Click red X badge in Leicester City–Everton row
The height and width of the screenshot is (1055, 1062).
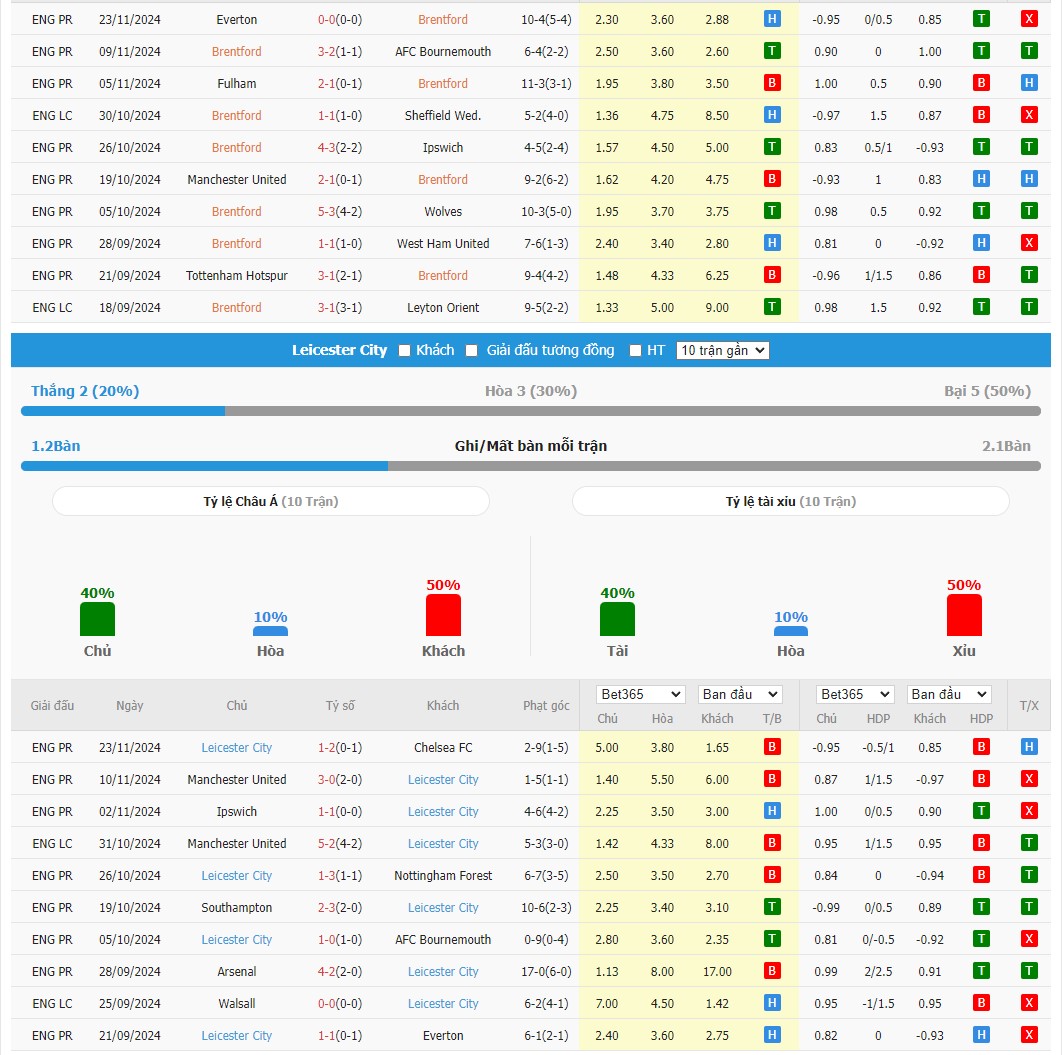tap(1029, 1035)
